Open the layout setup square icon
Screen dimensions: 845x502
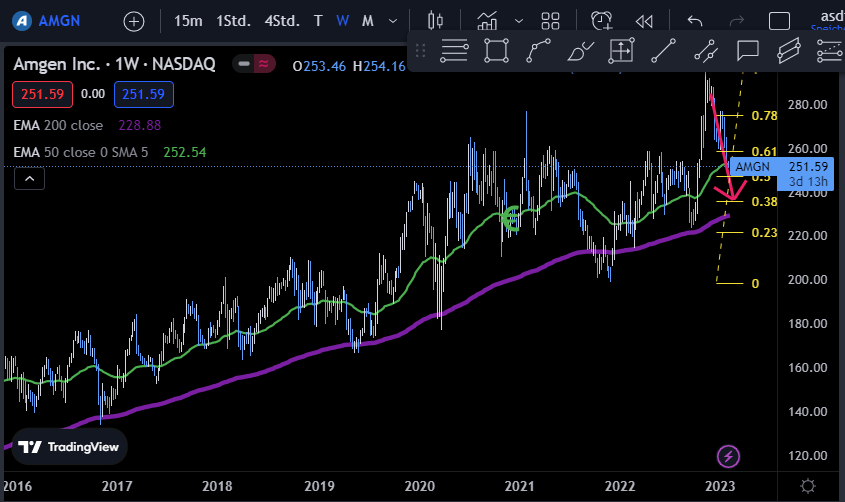point(779,21)
